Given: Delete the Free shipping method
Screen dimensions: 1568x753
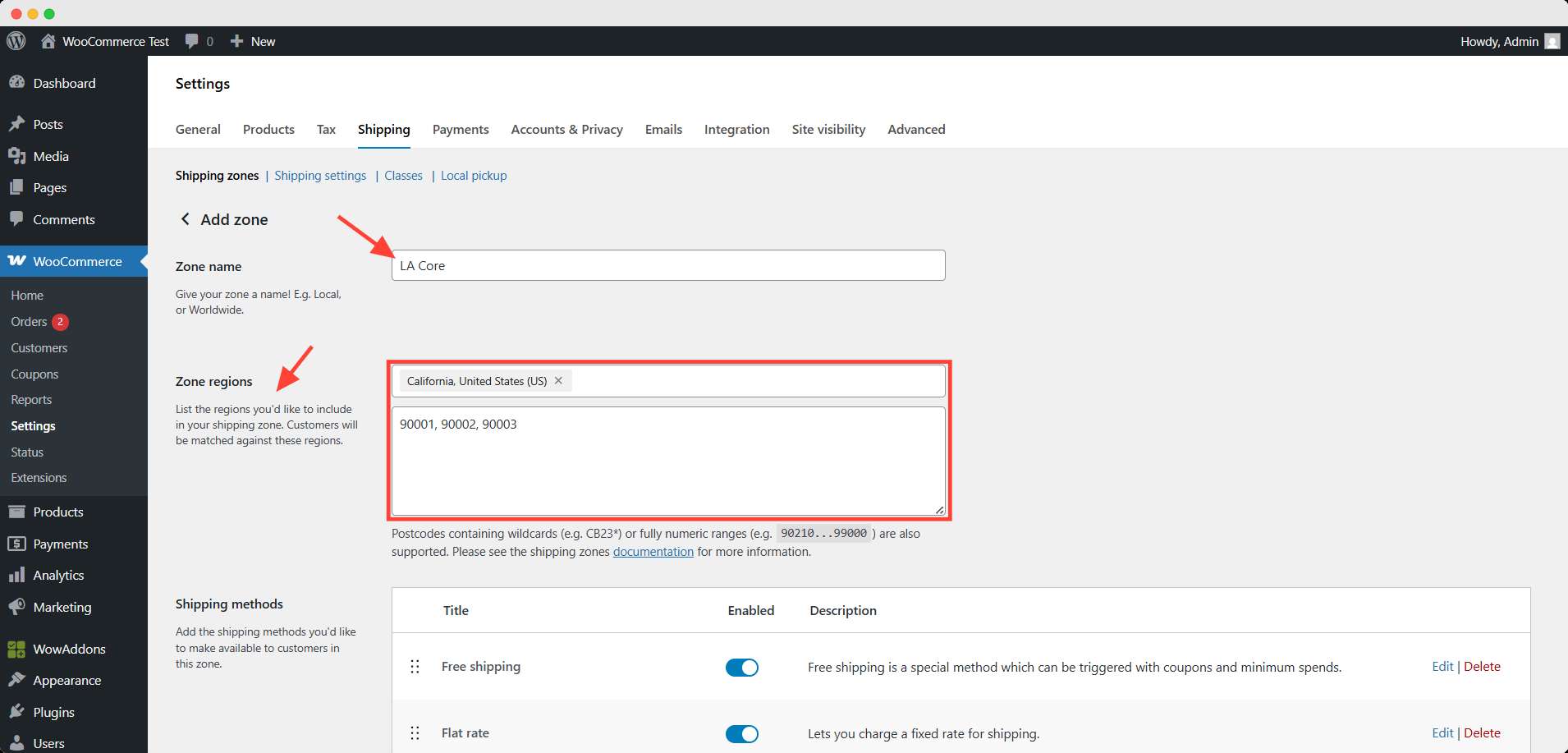Looking at the screenshot, I should [x=1482, y=666].
